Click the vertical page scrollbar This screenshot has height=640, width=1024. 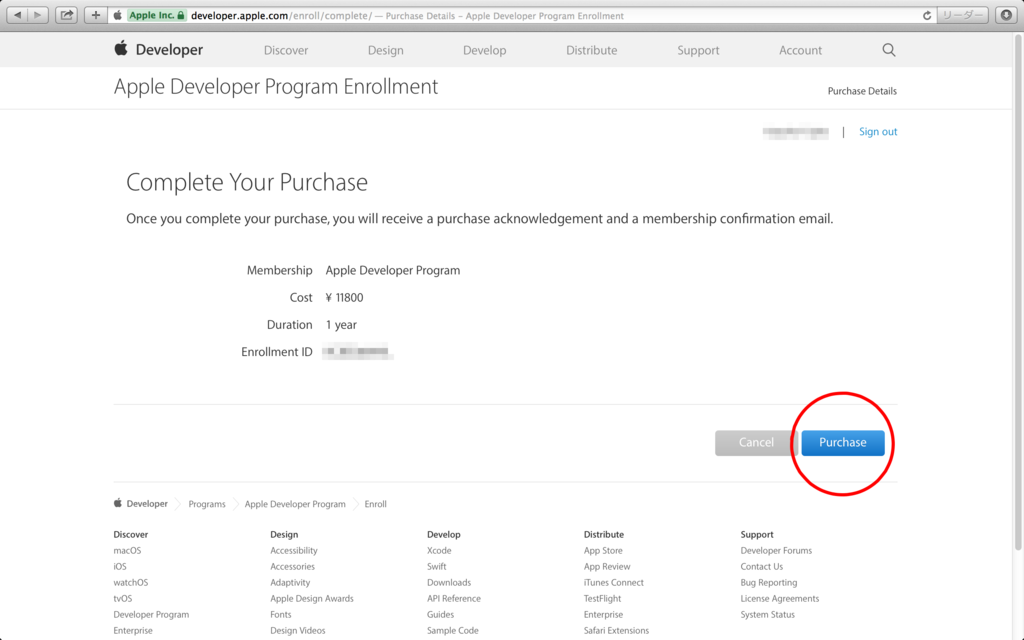(1018, 294)
